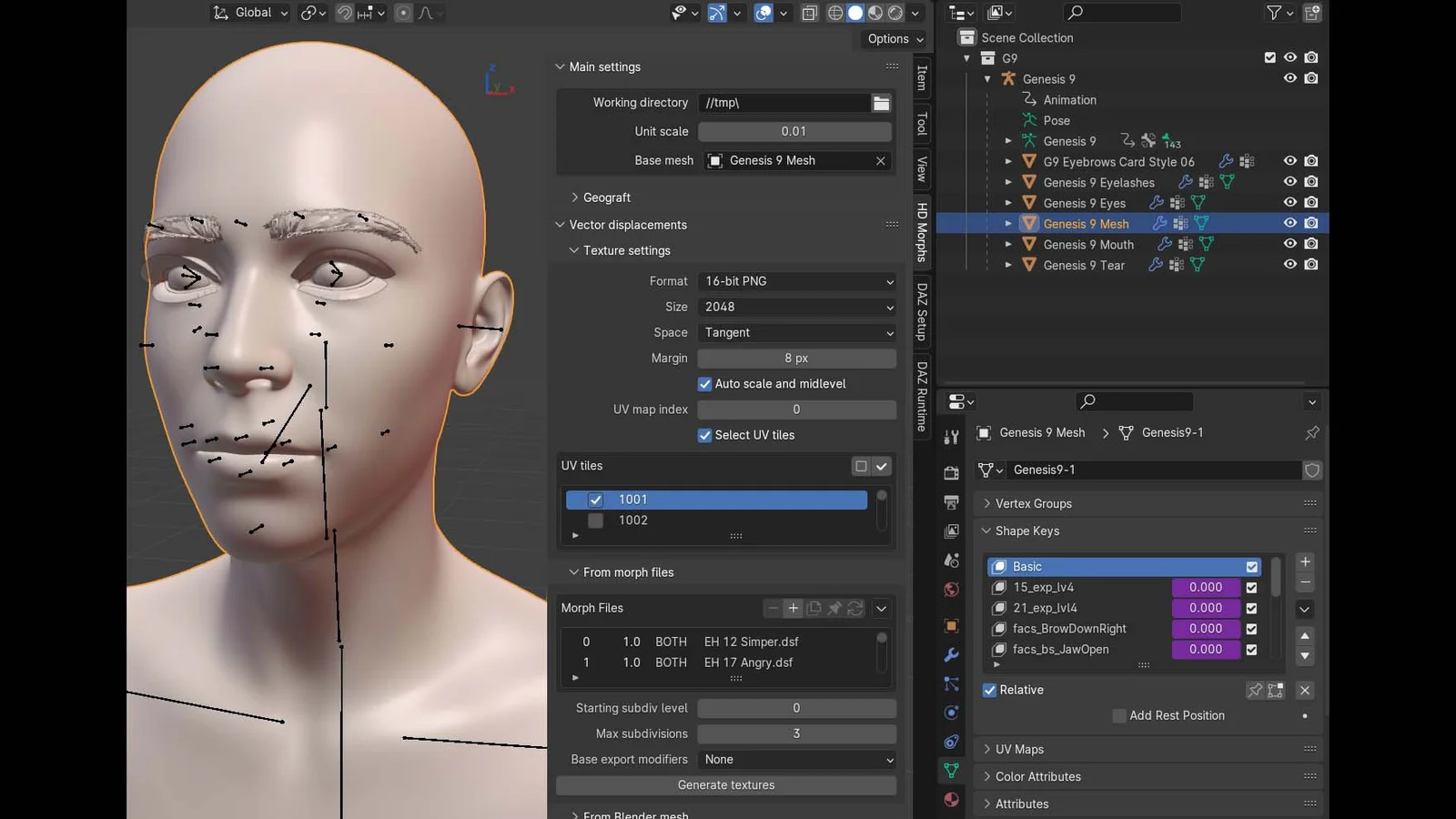The image size is (1456, 819).
Task: Open the Render Properties tab
Action: point(951,472)
